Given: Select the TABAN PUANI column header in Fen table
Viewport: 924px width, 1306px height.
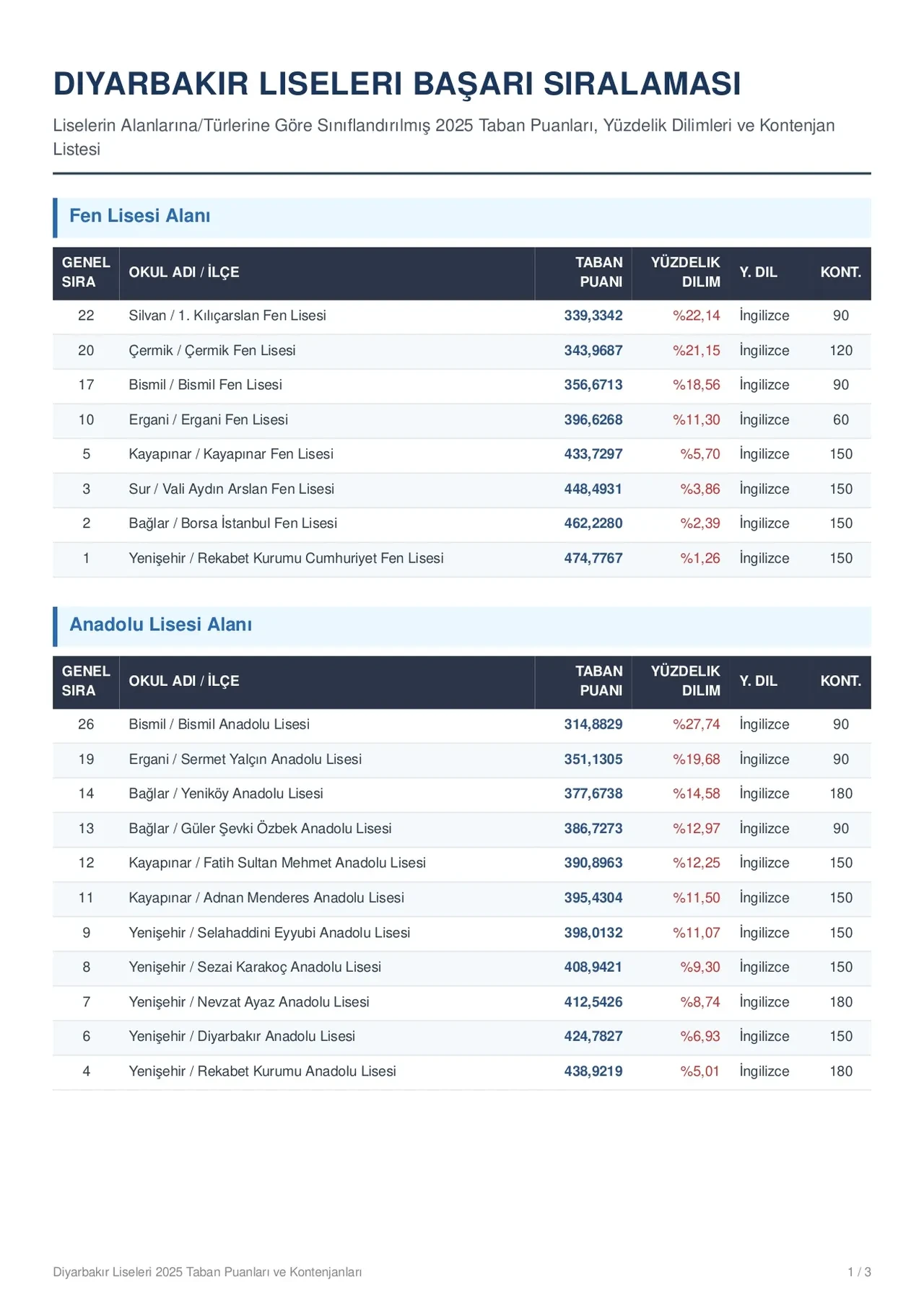Looking at the screenshot, I should [x=583, y=272].
